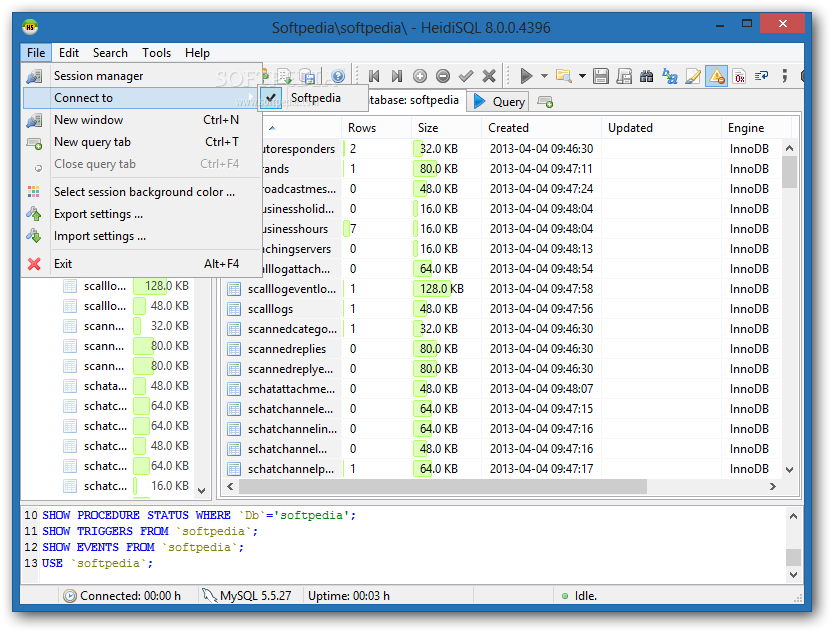Viewport: 832px width, 632px height.
Task: Sort by the Created column header
Action: pos(542,128)
